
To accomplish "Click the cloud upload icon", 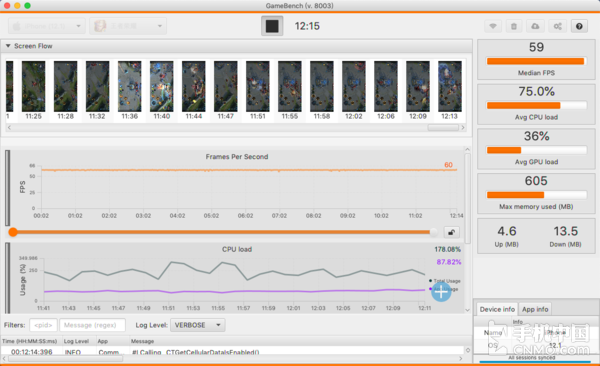I will (535, 26).
